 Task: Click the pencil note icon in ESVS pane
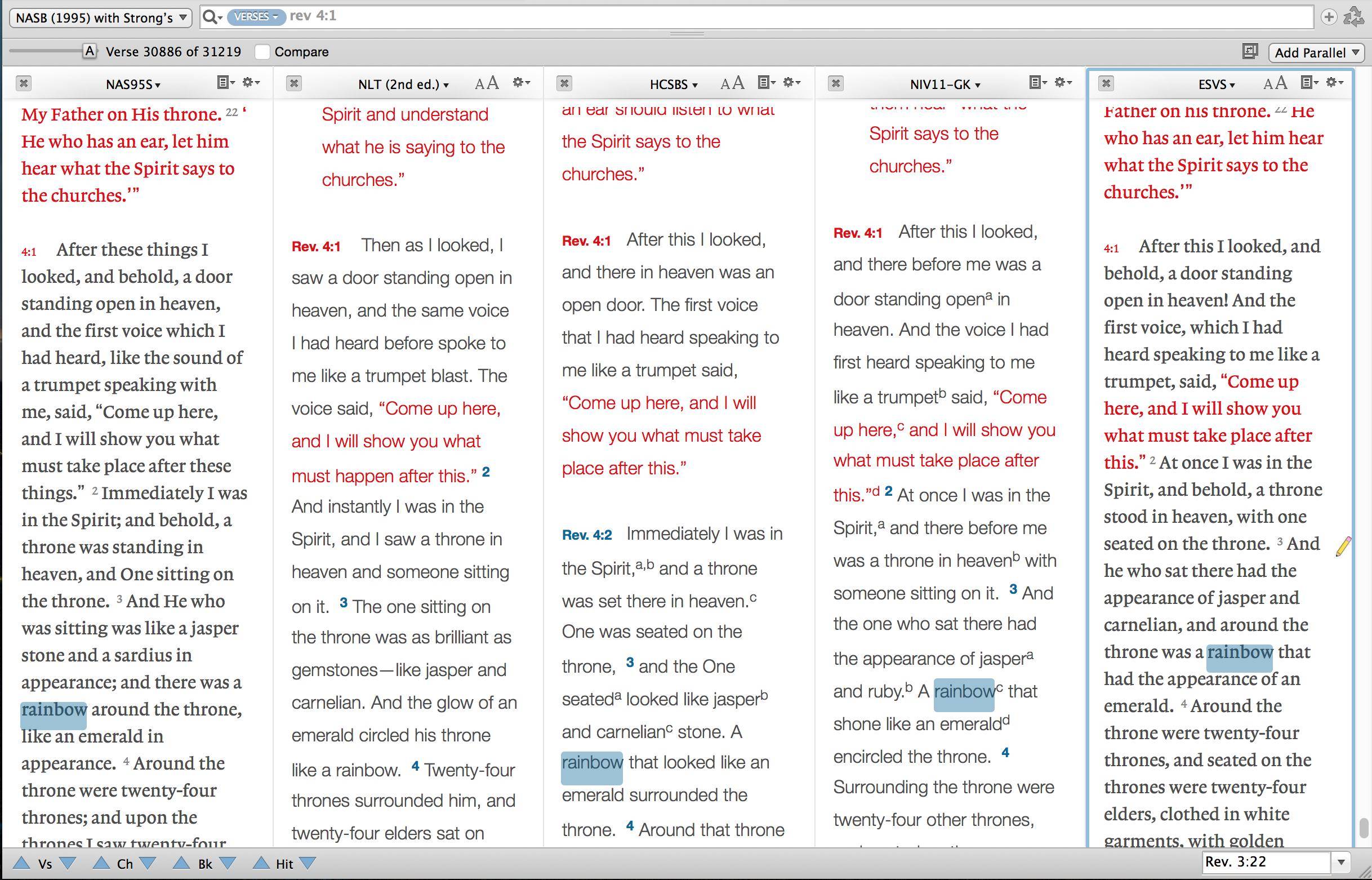(x=1343, y=546)
